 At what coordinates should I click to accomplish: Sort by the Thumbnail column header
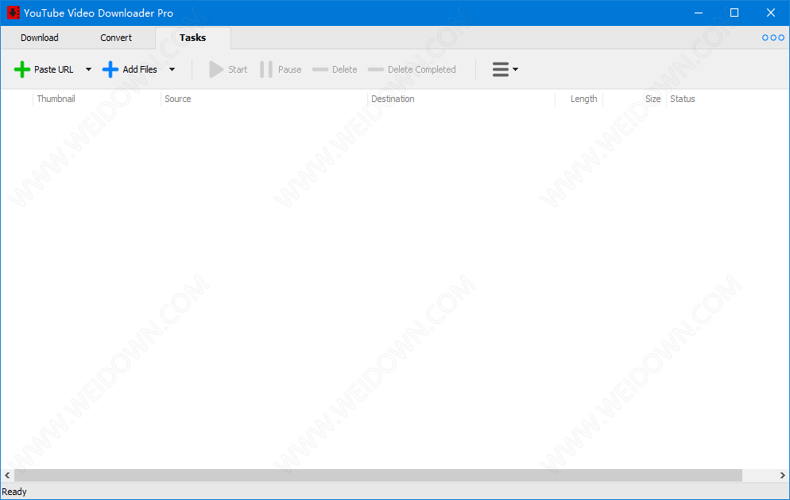[56, 99]
